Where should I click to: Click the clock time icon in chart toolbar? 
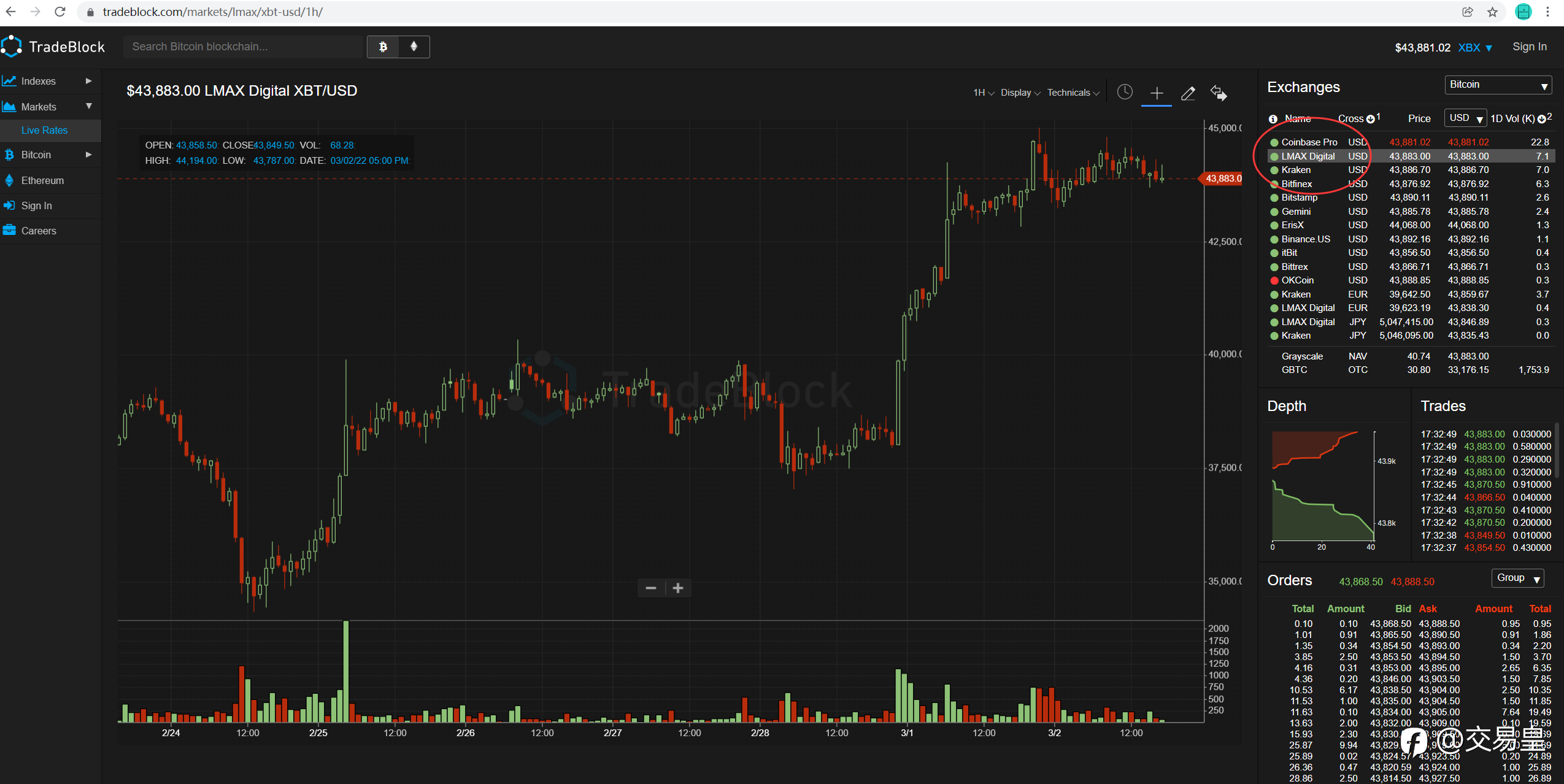pyautogui.click(x=1124, y=93)
